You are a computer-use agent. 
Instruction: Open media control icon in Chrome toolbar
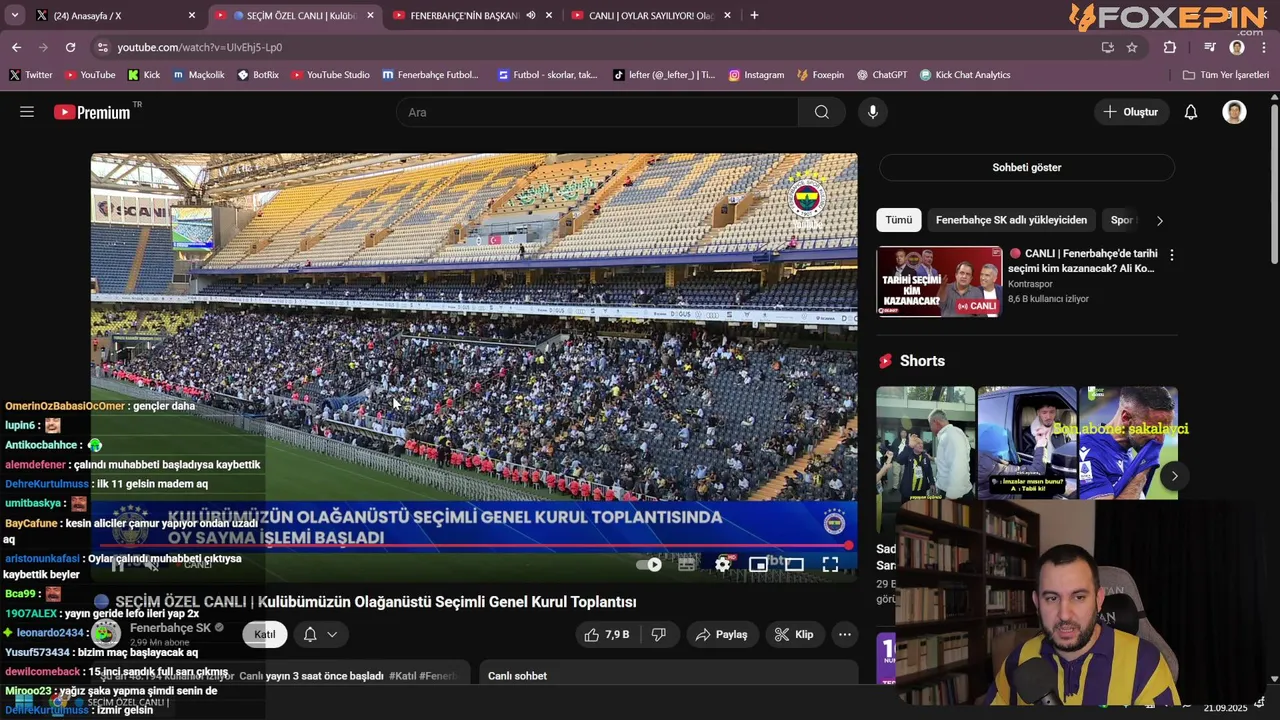[x=1209, y=47]
